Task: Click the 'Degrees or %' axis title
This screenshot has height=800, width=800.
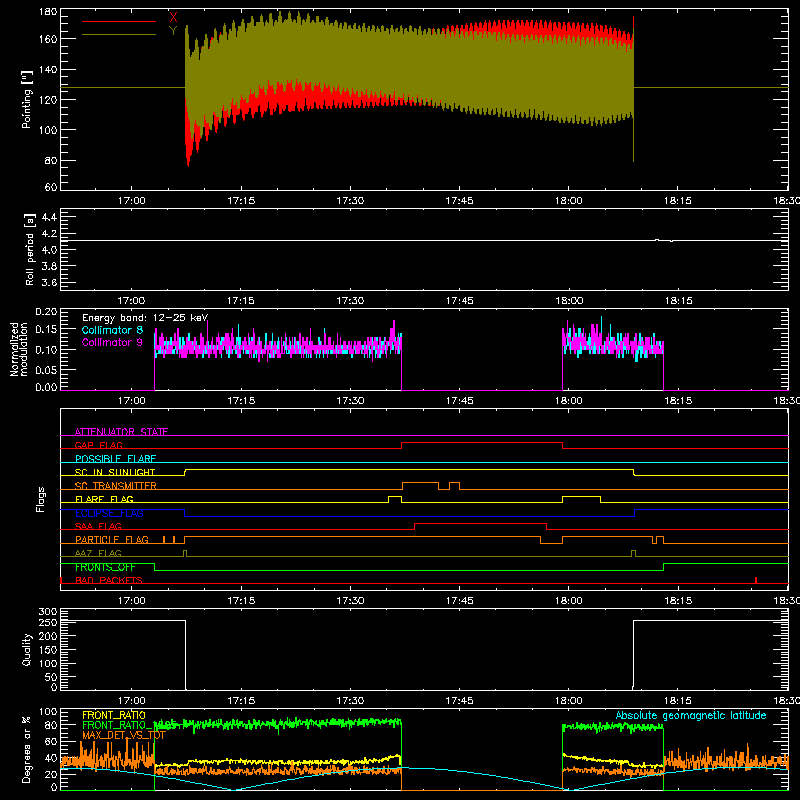Action: (27, 749)
